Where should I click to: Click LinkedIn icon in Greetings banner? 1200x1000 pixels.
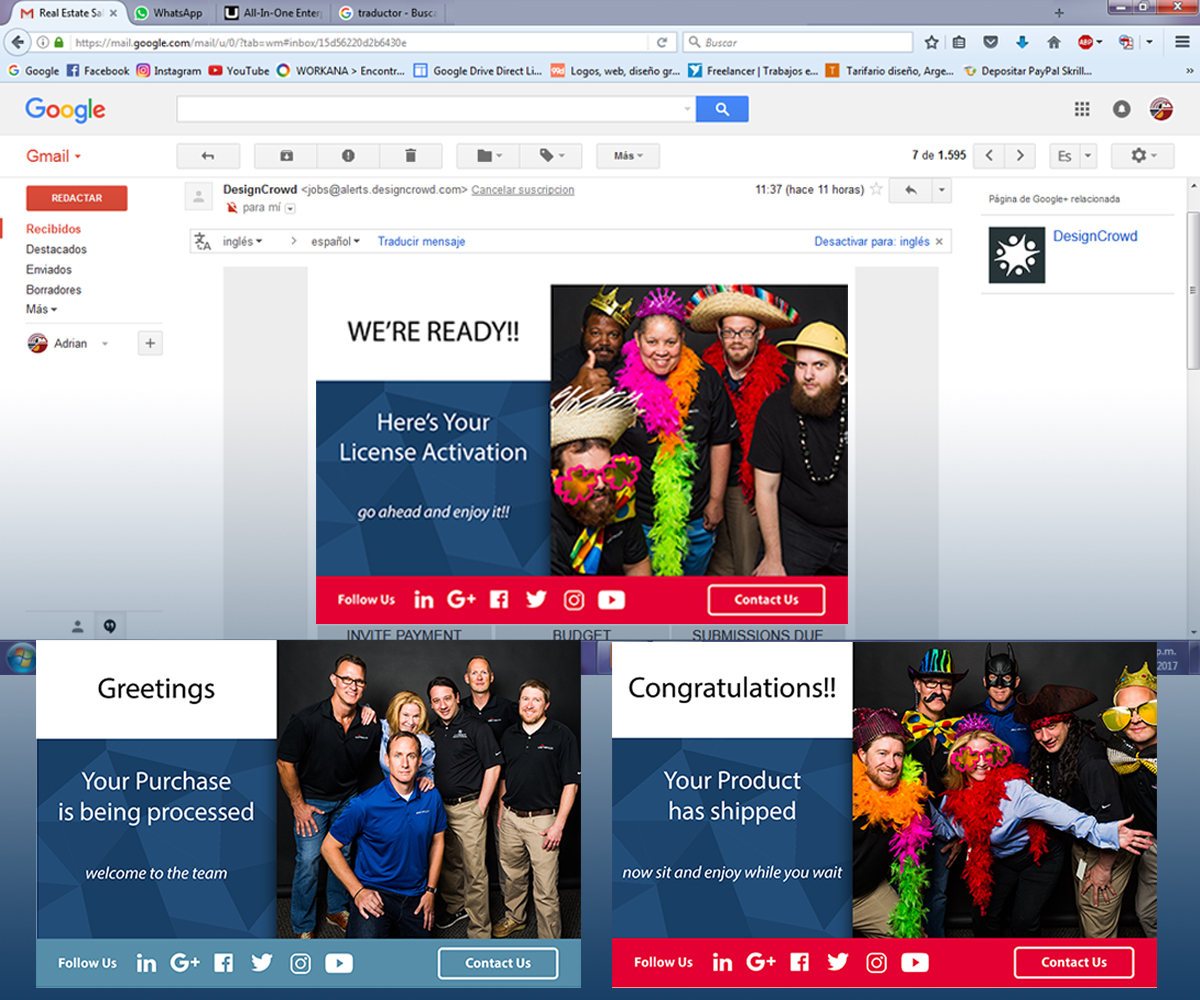147,963
